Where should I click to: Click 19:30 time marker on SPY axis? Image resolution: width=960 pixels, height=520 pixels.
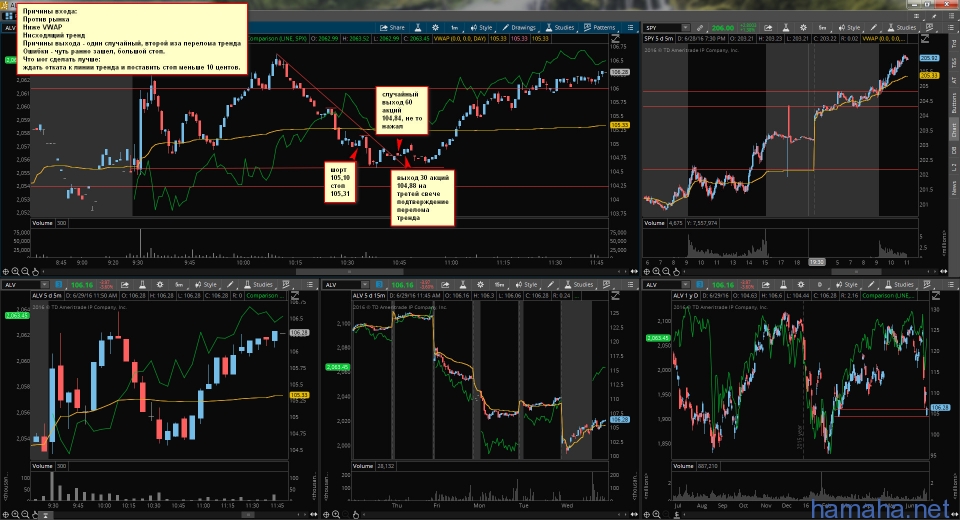click(817, 262)
